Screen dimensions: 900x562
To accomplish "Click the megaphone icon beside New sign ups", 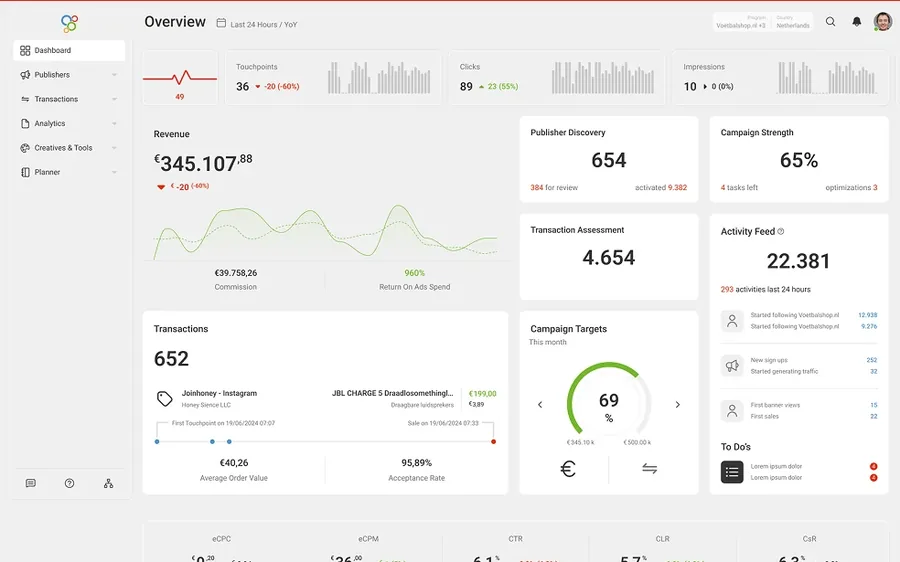I will [x=732, y=366].
